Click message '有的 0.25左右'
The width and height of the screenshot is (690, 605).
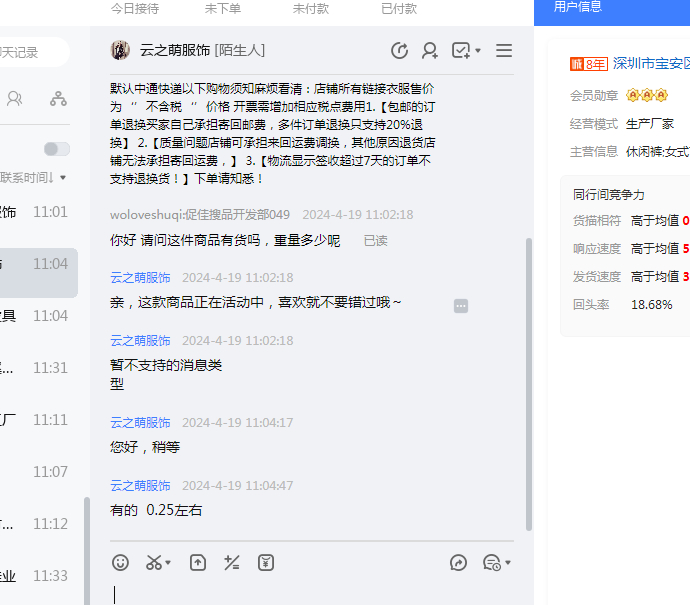point(156,510)
